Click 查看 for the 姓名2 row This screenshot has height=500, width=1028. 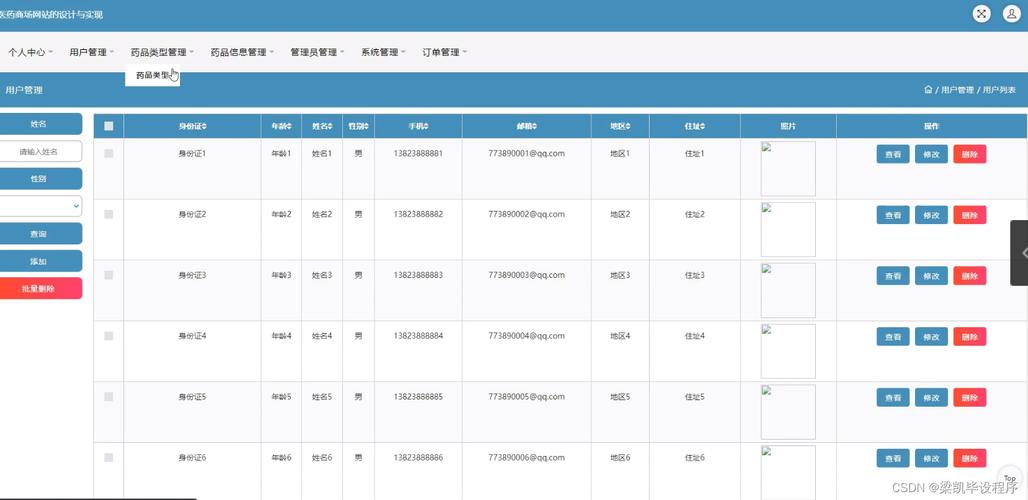pyautogui.click(x=893, y=215)
